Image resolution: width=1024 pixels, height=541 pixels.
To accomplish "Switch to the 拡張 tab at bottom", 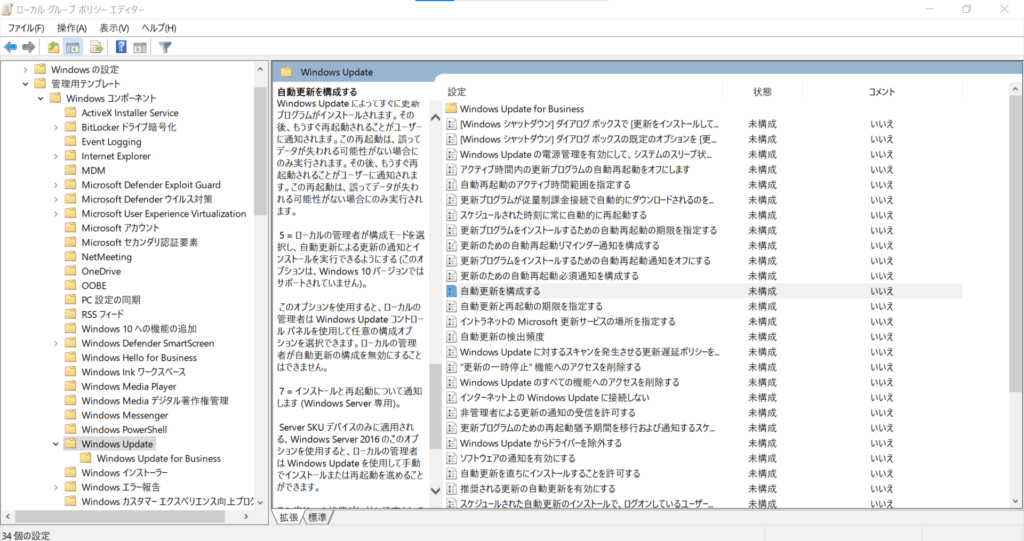I will pos(289,517).
